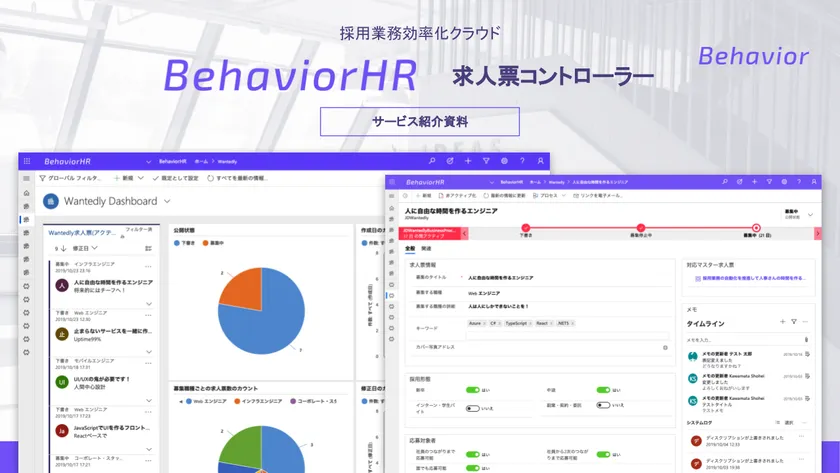
Task: Expand the Wantedly Dashboard selector chevron
Action: pos(167,202)
